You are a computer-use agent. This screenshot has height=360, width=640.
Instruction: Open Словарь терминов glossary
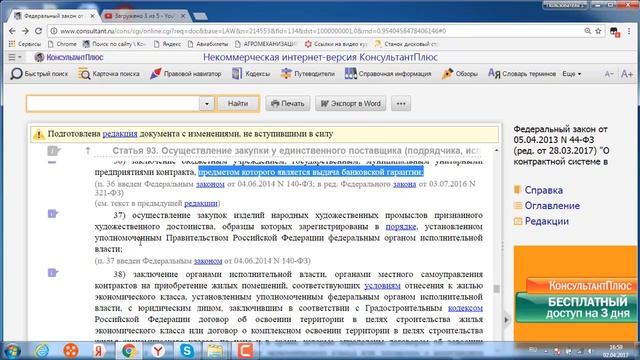point(522,74)
